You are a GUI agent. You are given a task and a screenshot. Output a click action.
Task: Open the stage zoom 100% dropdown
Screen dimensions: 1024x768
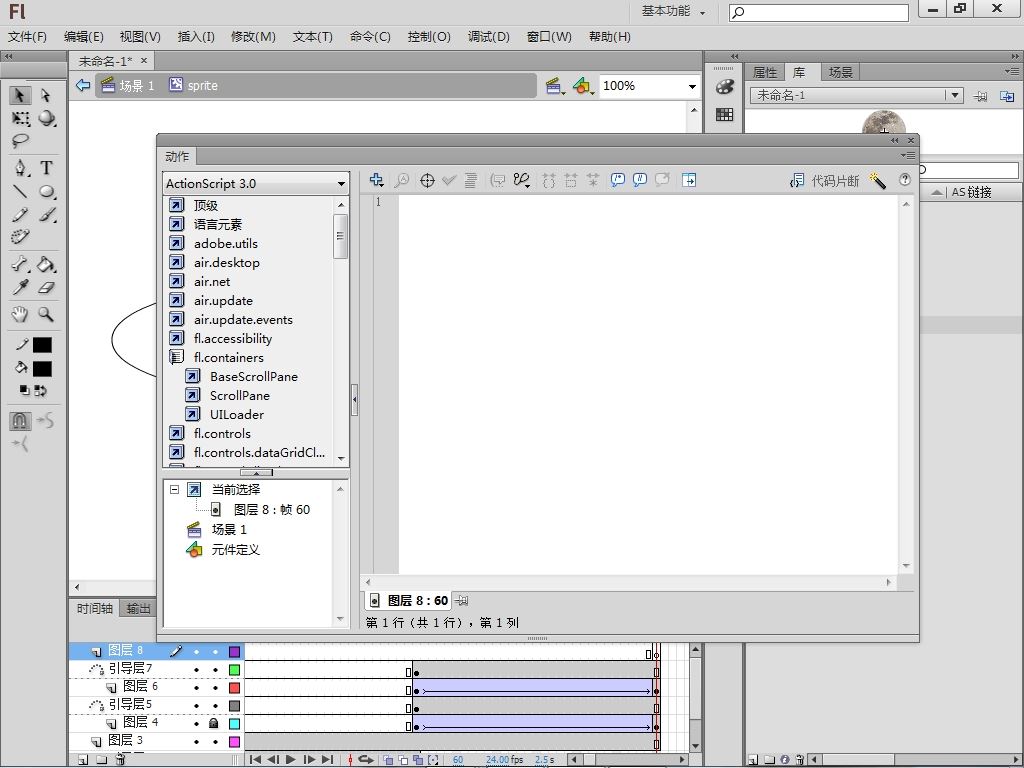coord(691,86)
